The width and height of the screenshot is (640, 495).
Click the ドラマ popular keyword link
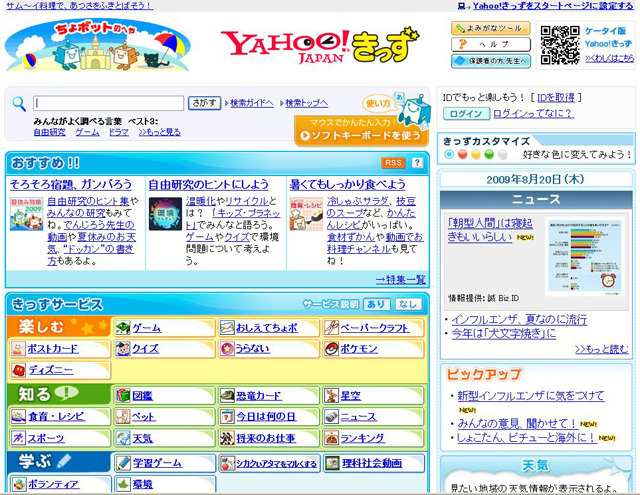pyautogui.click(x=118, y=132)
